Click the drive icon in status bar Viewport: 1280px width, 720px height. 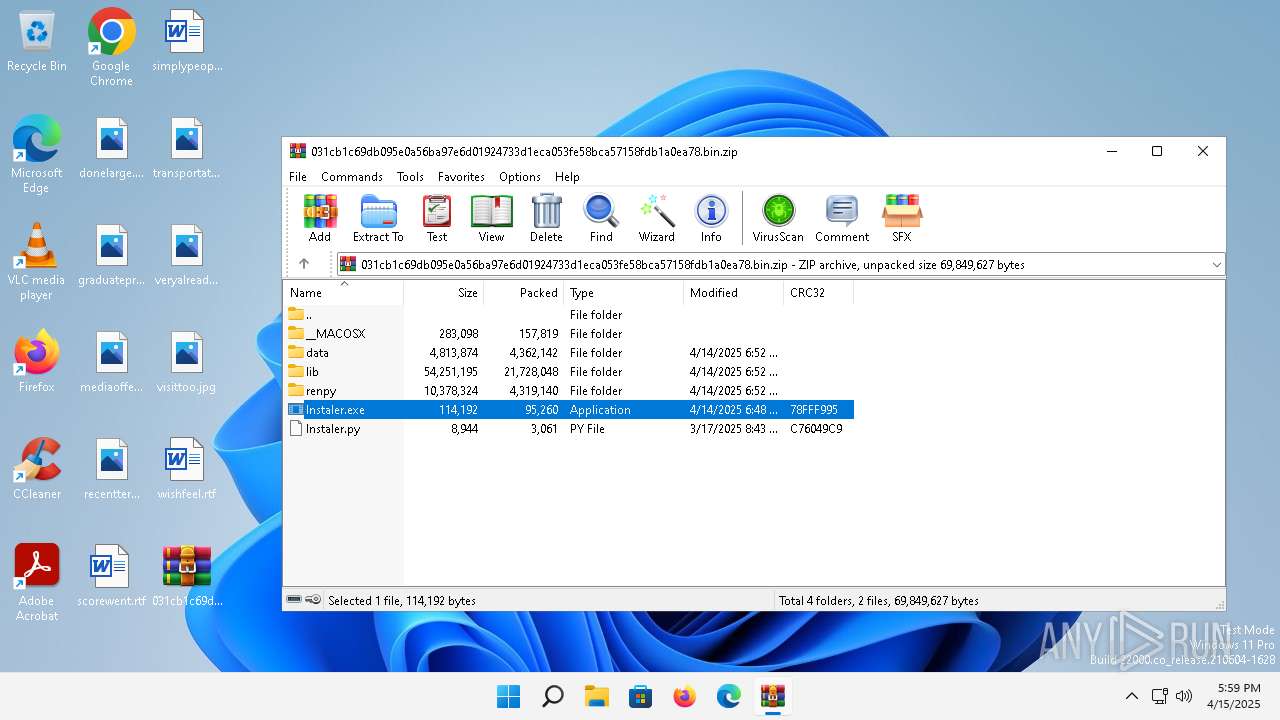(x=294, y=600)
